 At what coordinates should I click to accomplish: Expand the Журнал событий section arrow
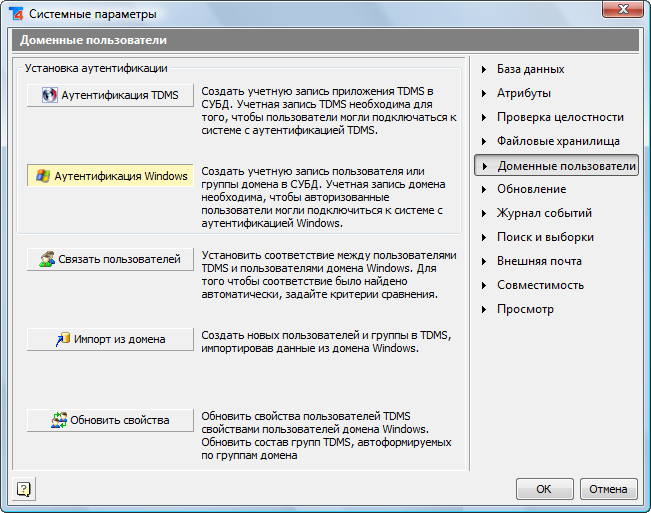coord(484,213)
